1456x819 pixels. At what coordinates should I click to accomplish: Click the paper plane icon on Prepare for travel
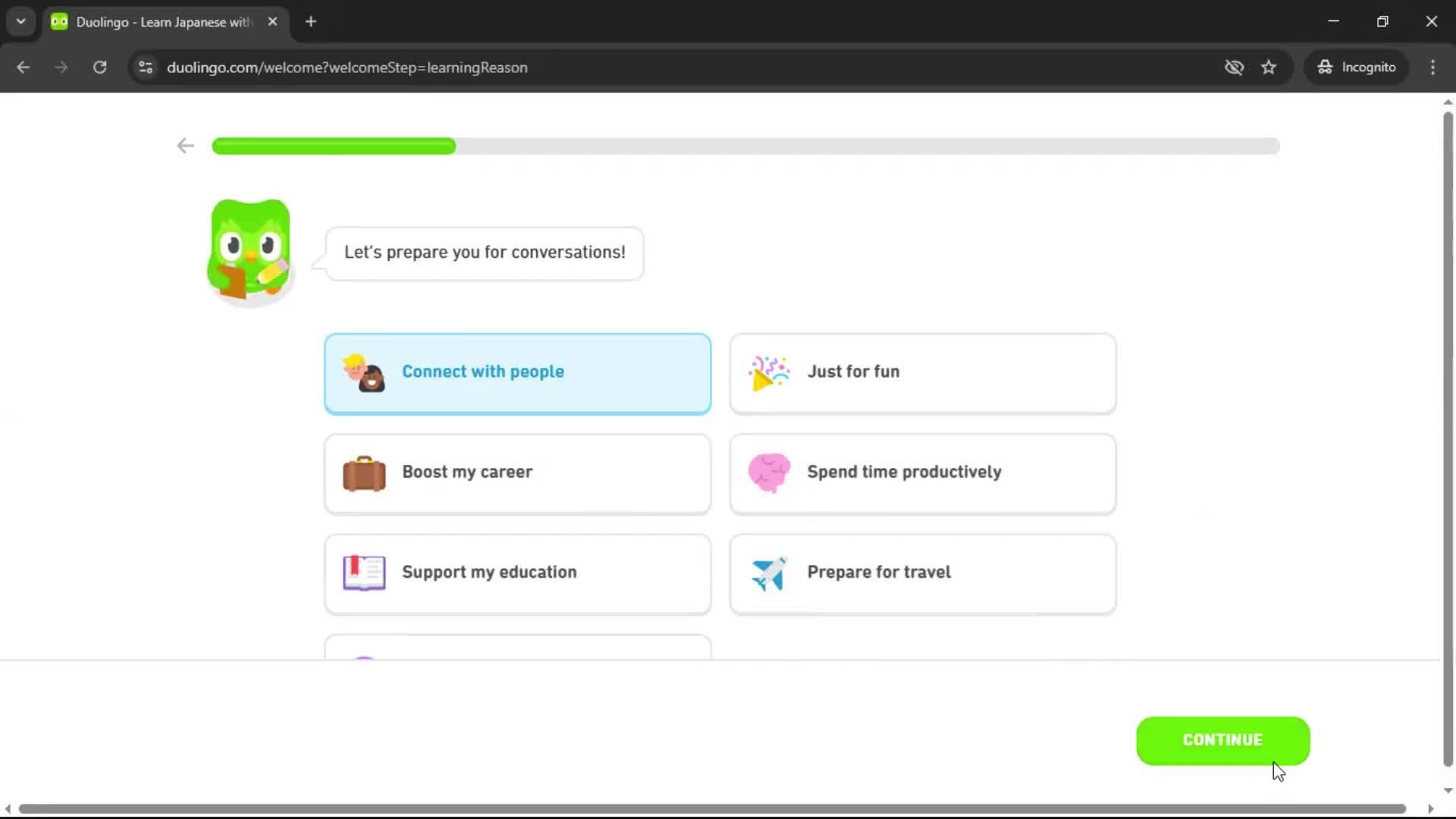tap(768, 573)
